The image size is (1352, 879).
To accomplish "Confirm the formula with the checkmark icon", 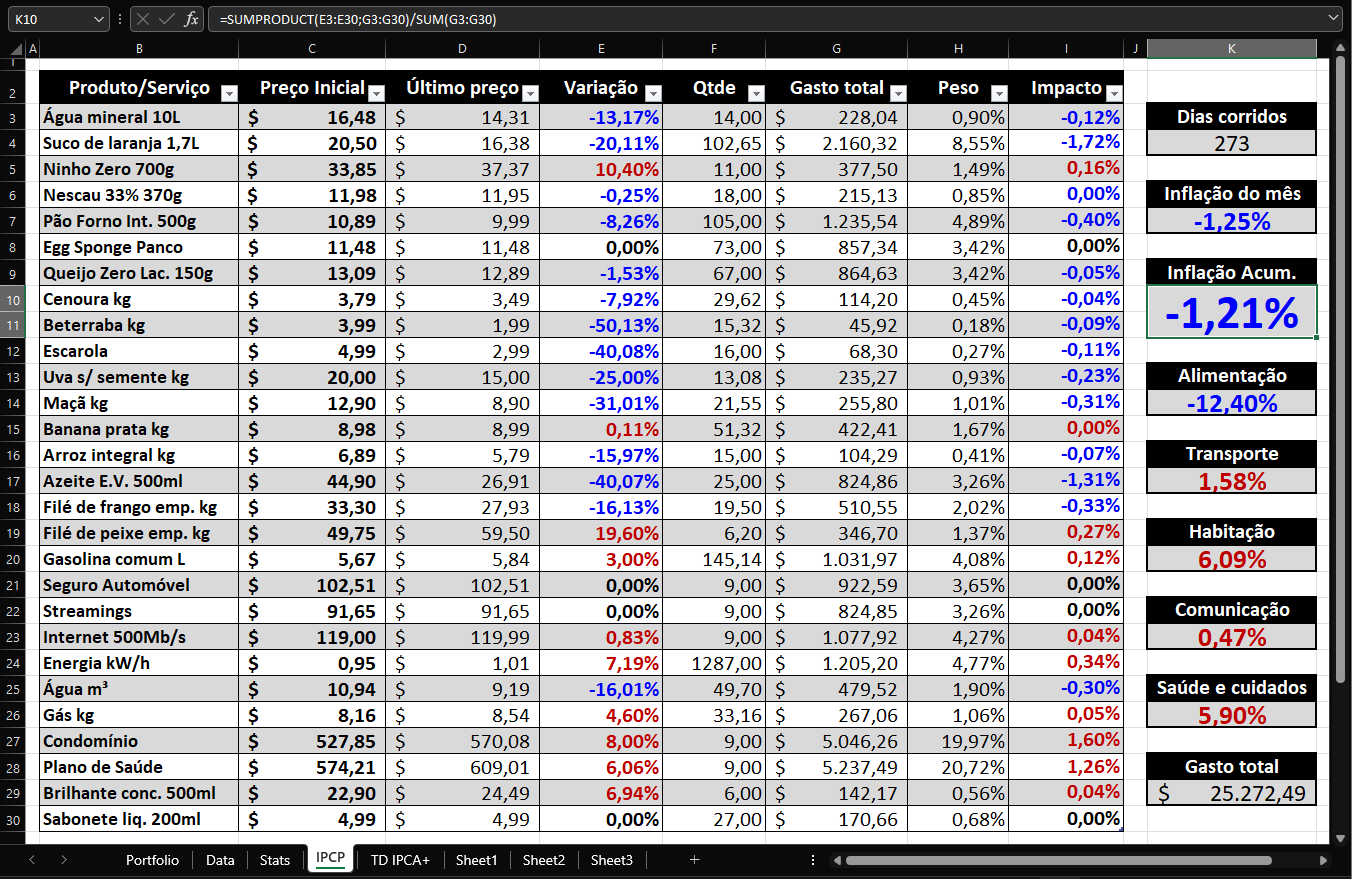I will coord(167,19).
